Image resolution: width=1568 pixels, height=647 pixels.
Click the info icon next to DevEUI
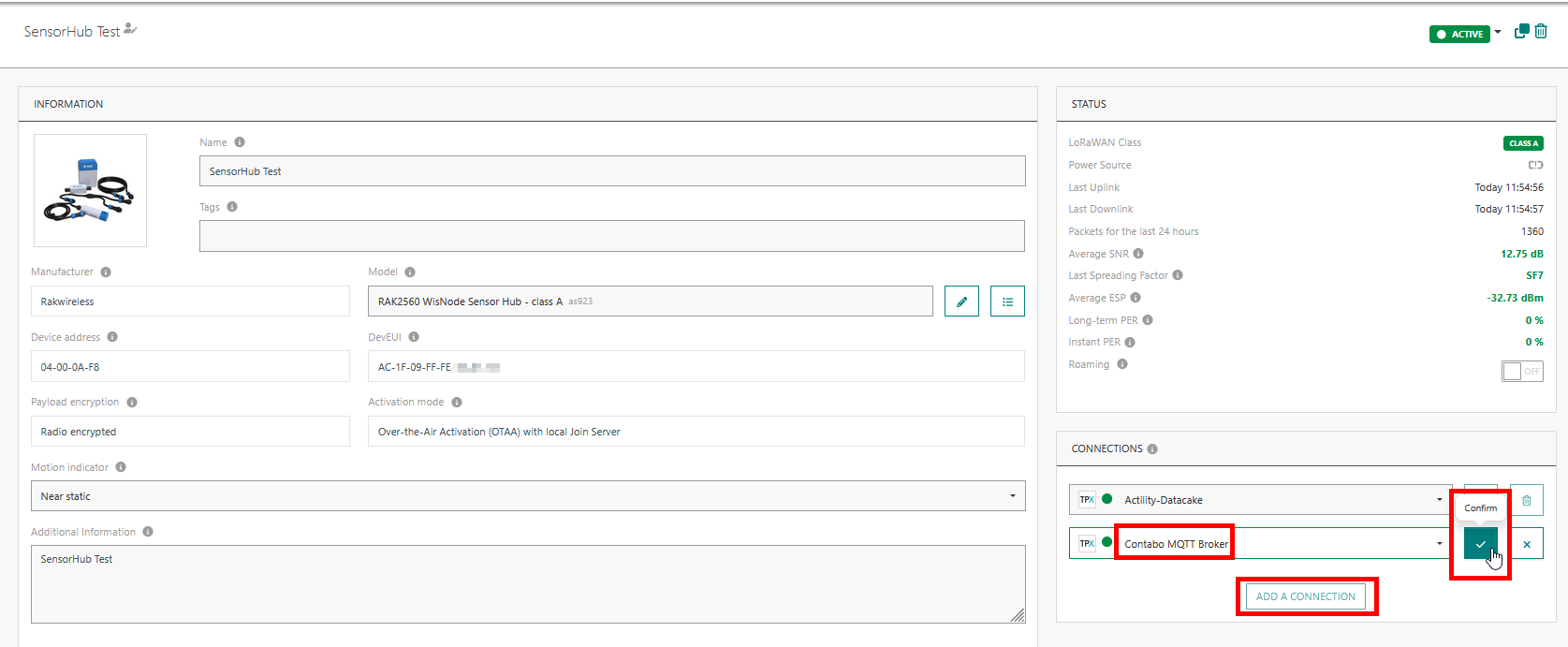click(414, 337)
